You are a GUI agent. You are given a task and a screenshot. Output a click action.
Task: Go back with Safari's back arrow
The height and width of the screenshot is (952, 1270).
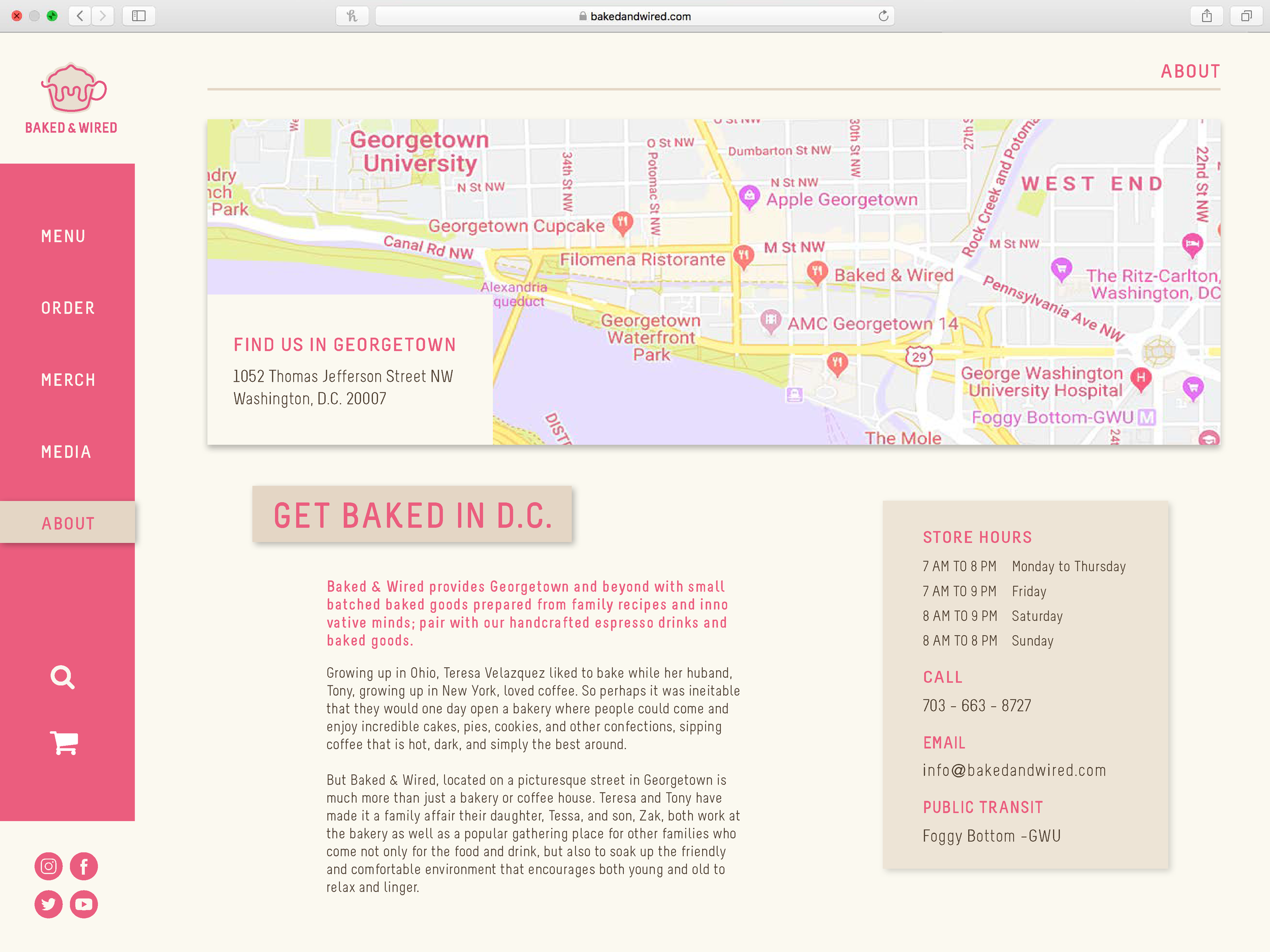80,16
